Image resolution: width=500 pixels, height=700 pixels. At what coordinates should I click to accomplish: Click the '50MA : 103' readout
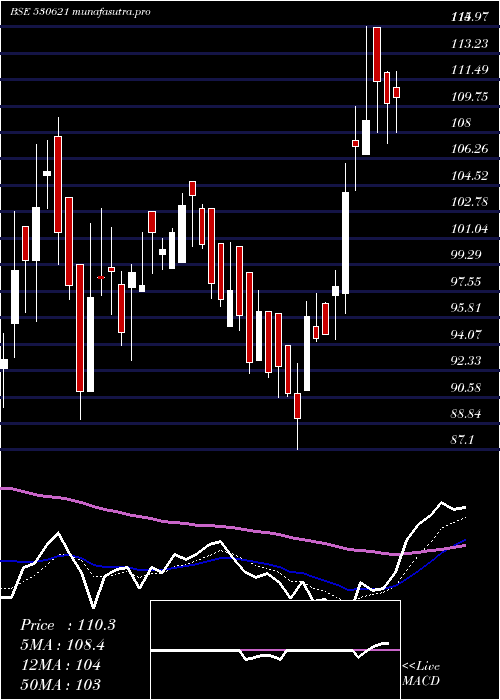point(60,684)
